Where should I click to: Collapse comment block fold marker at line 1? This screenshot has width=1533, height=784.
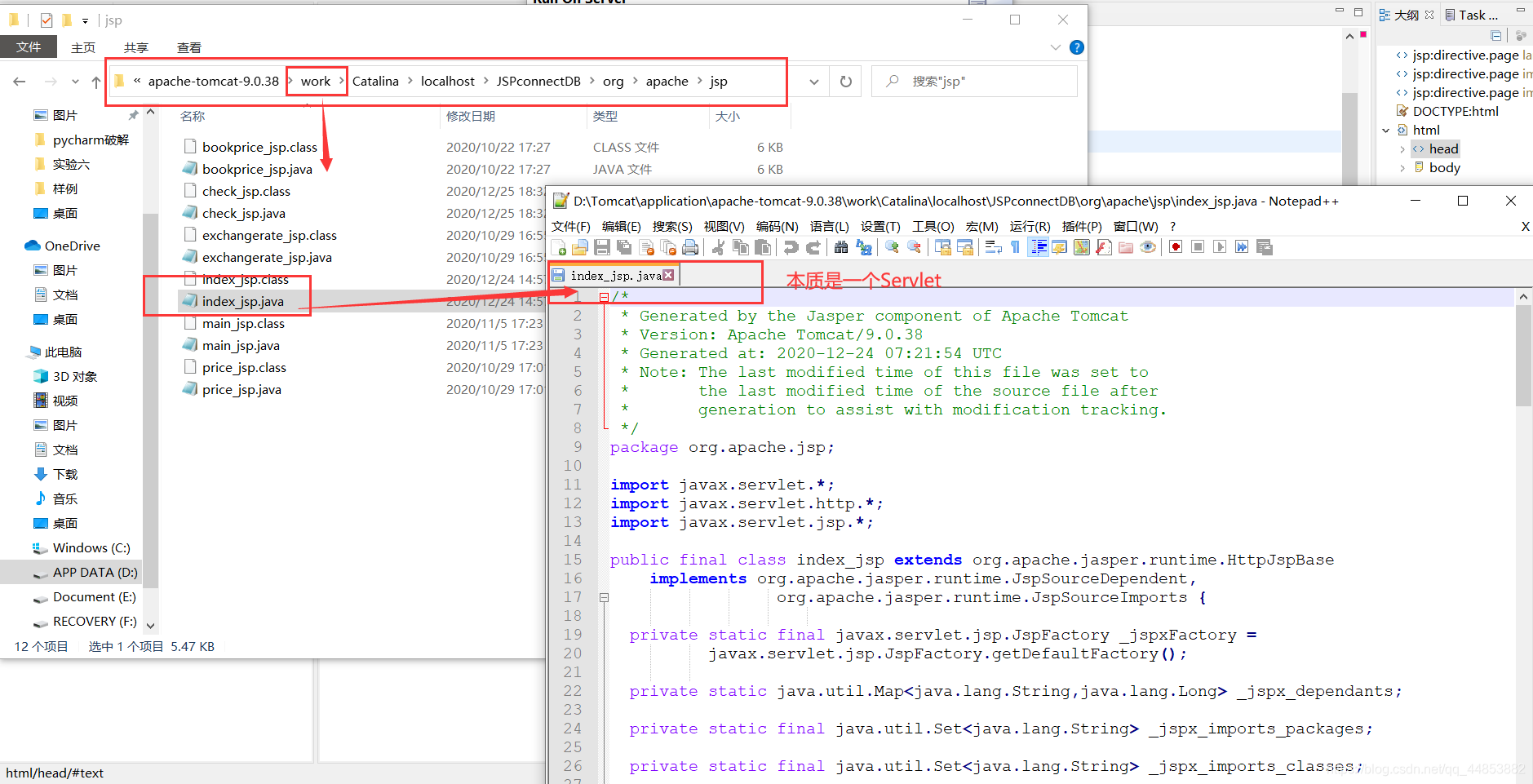604,297
